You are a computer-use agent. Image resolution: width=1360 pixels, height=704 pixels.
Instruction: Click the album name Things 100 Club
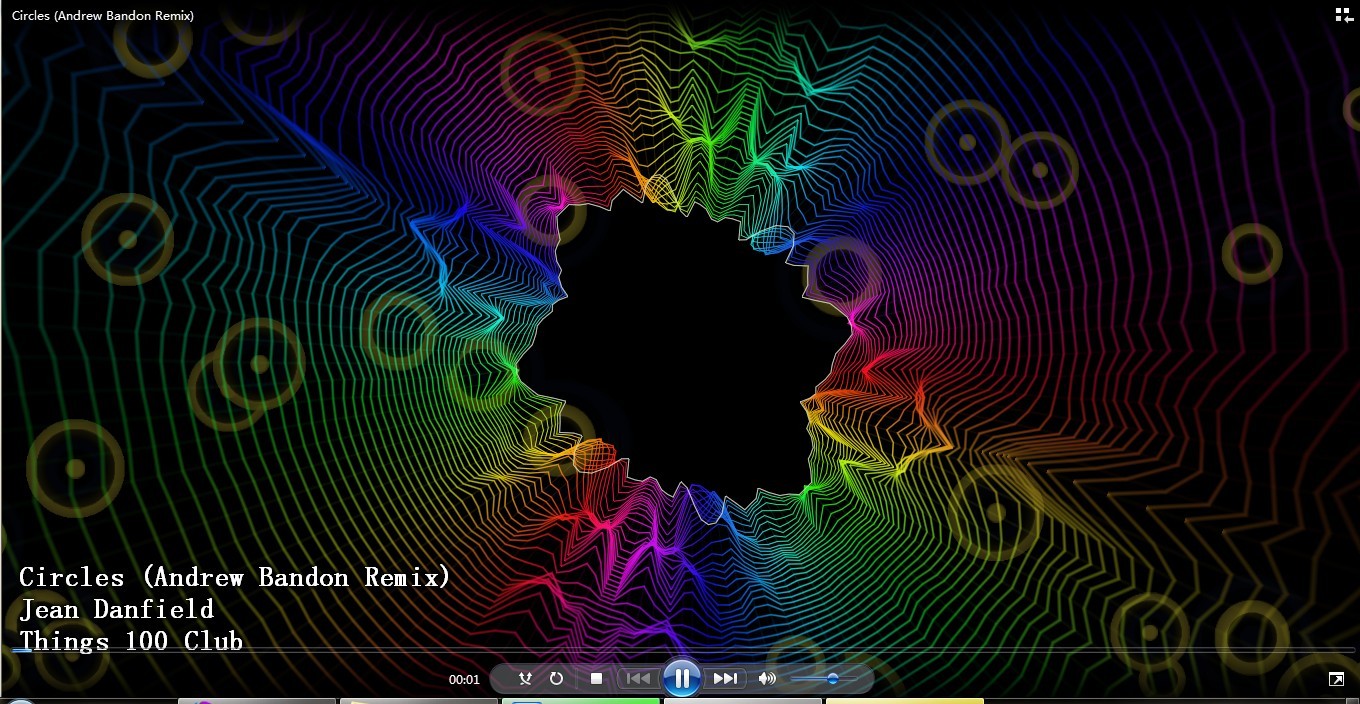131,641
